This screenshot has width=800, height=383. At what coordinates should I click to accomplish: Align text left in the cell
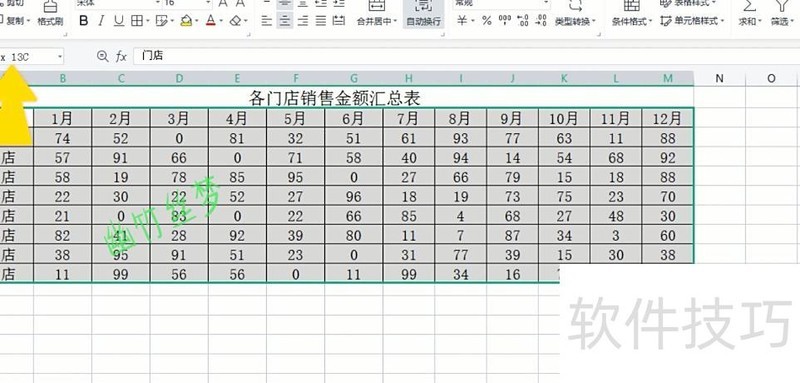(266, 21)
